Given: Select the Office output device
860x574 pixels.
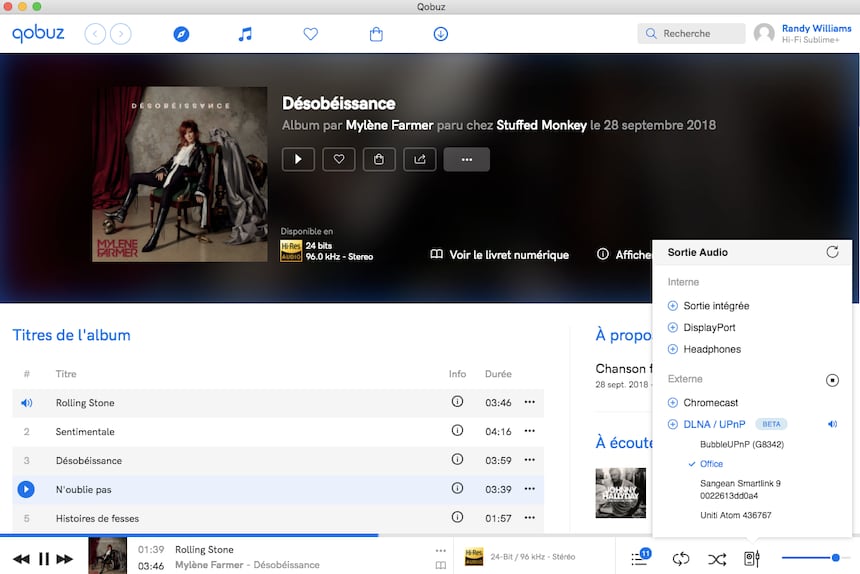Looking at the screenshot, I should (711, 464).
